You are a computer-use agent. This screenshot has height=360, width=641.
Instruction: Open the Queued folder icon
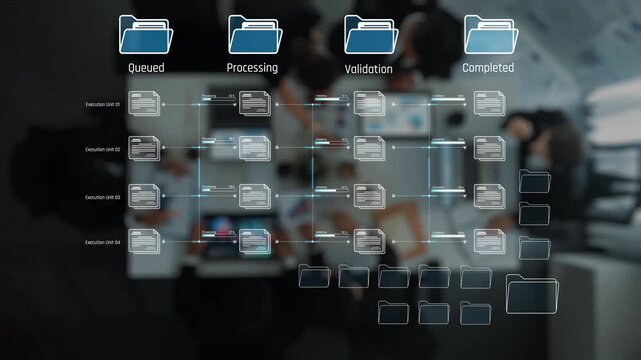146,35
